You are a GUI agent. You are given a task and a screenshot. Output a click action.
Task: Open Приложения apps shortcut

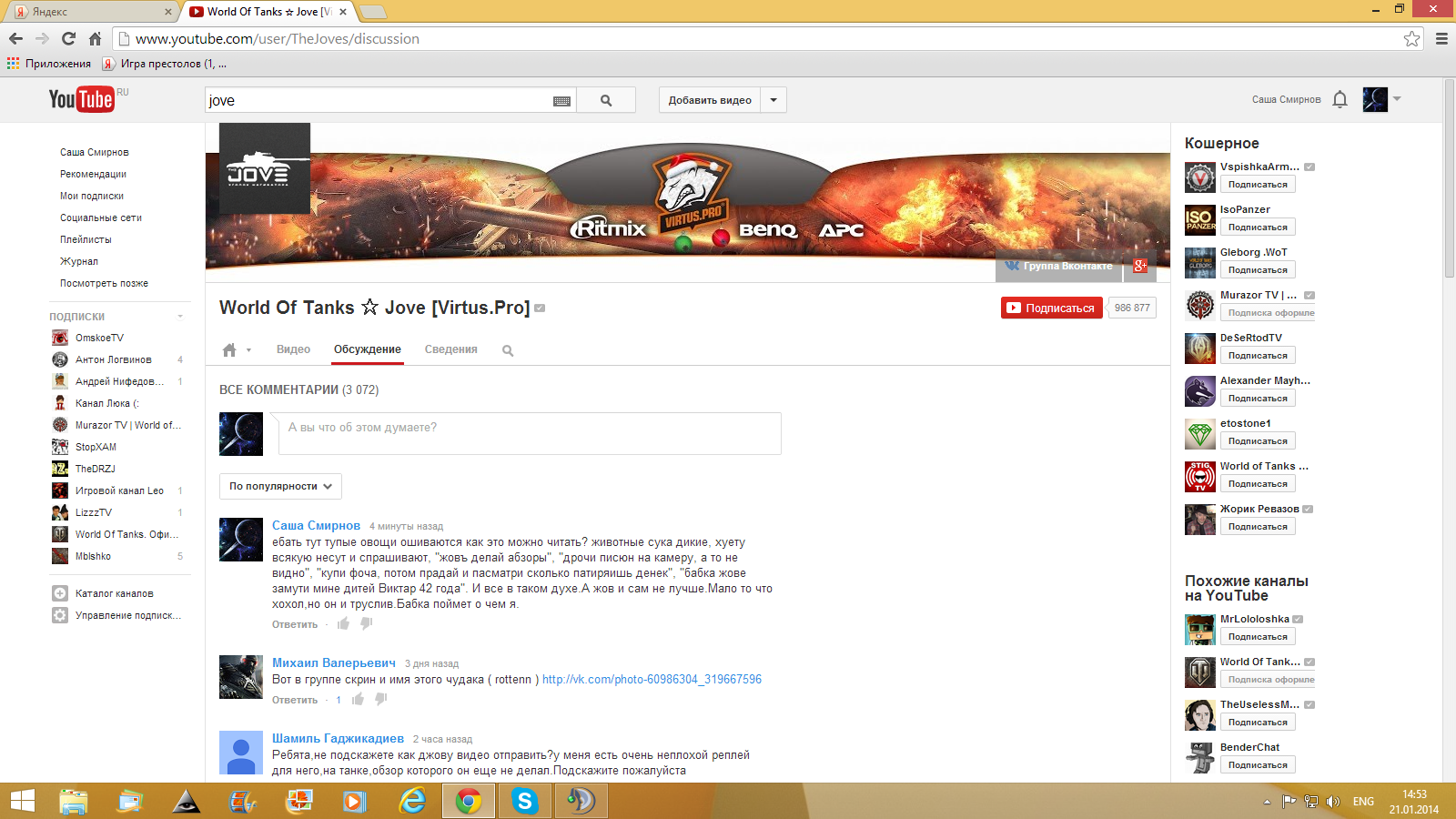tap(49, 64)
